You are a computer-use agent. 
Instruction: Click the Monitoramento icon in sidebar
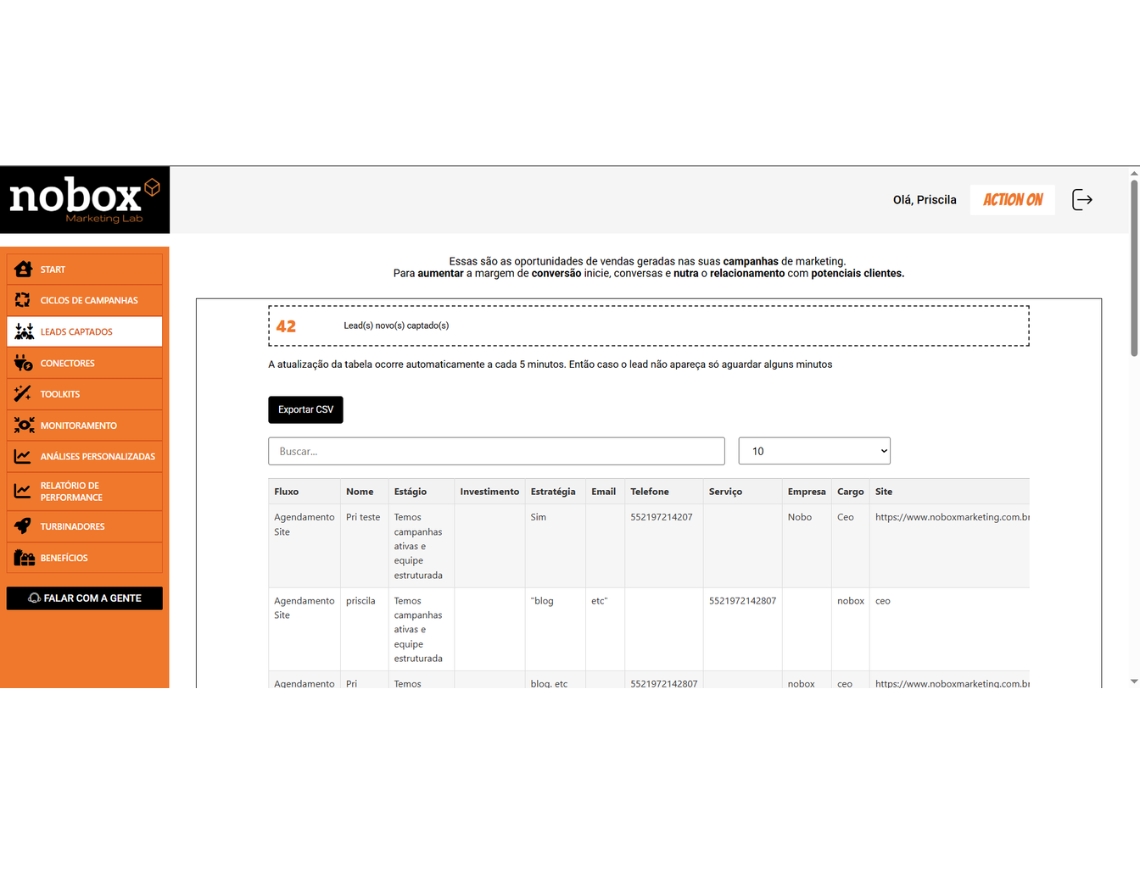(x=23, y=425)
